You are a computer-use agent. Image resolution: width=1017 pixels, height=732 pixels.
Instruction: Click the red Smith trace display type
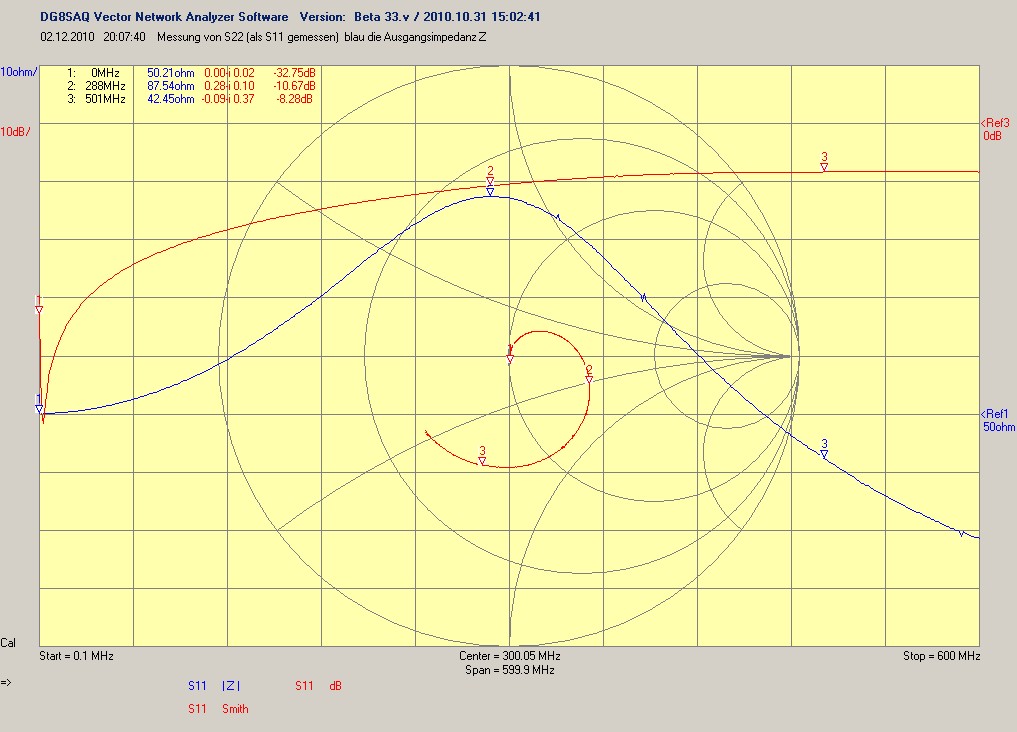tap(235, 709)
